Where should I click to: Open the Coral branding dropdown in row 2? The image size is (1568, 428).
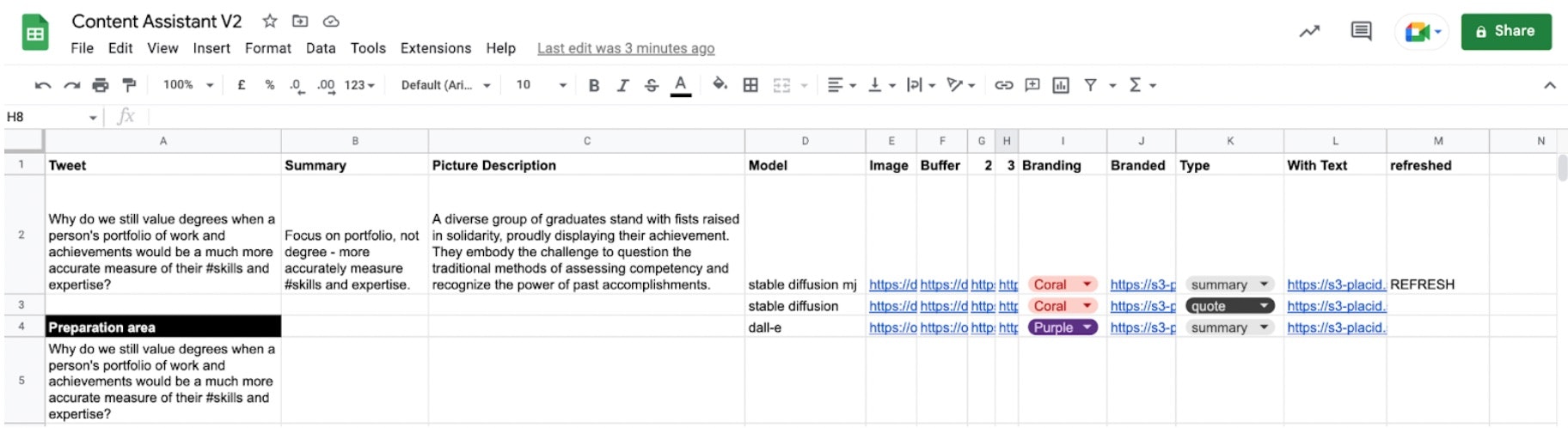(1063, 284)
